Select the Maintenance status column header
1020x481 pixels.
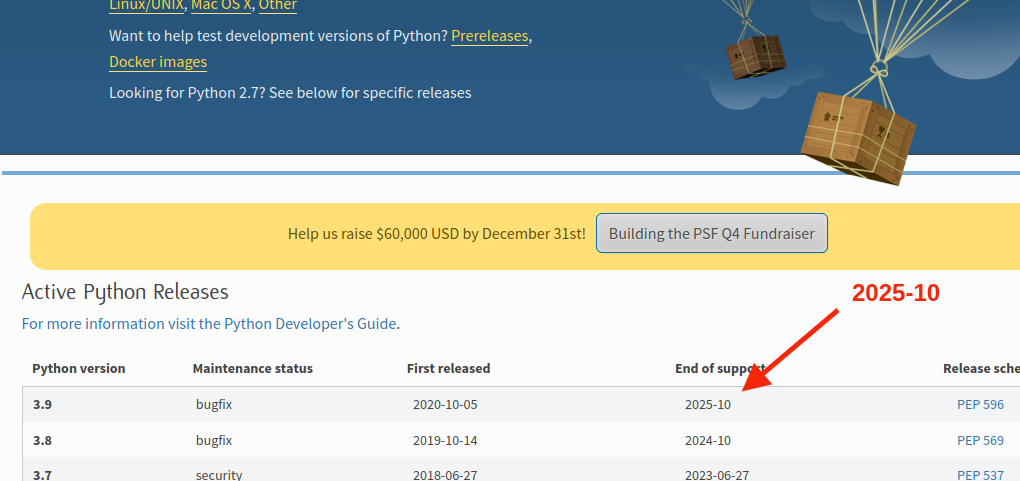tap(252, 368)
